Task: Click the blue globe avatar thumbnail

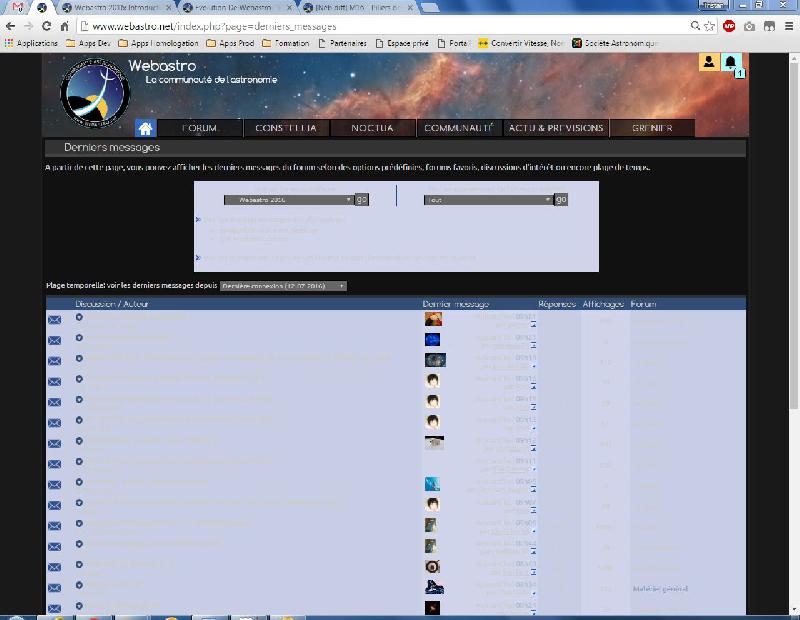Action: [432, 339]
